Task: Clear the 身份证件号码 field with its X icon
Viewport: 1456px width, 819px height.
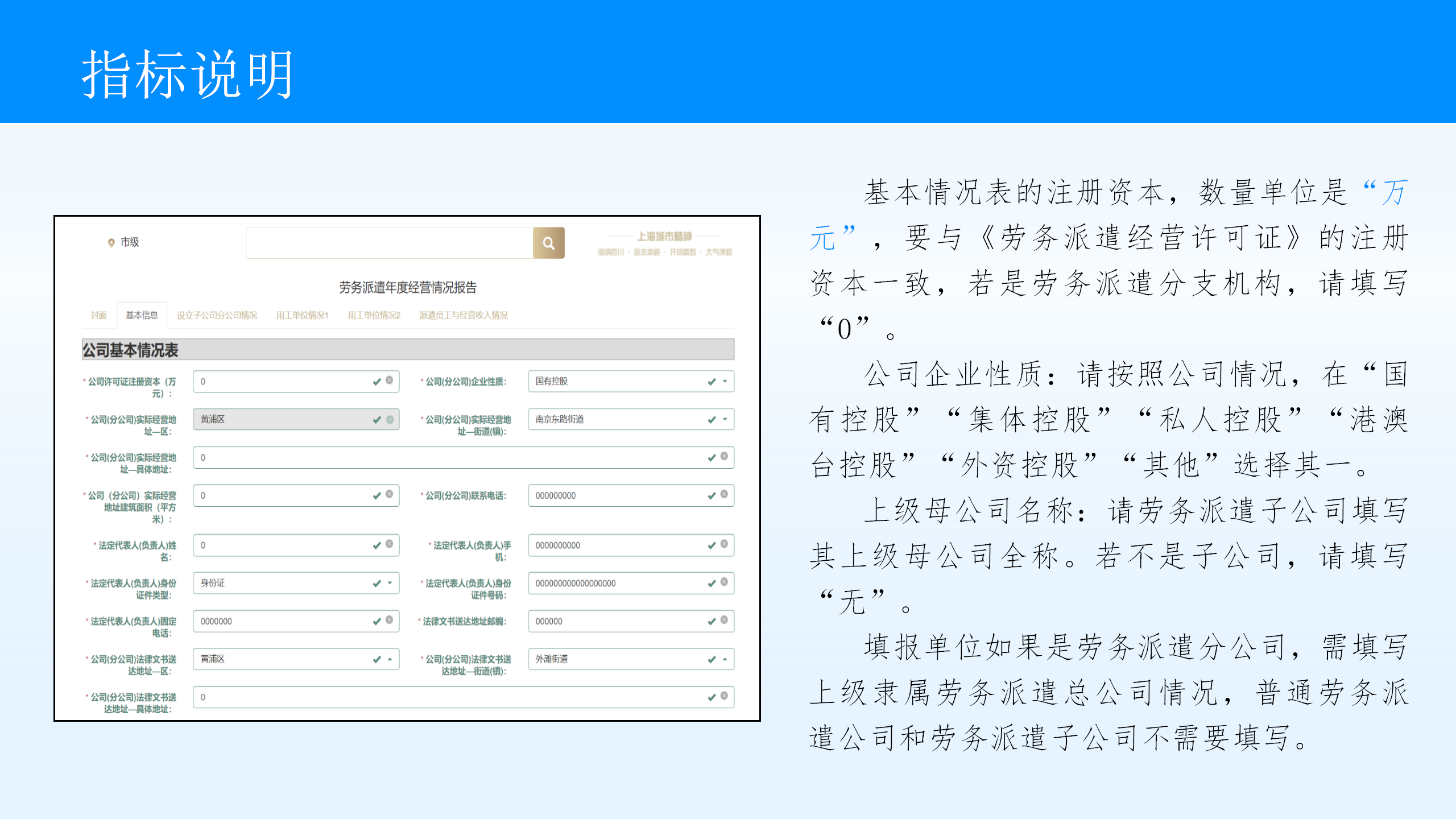Action: pyautogui.click(x=724, y=582)
